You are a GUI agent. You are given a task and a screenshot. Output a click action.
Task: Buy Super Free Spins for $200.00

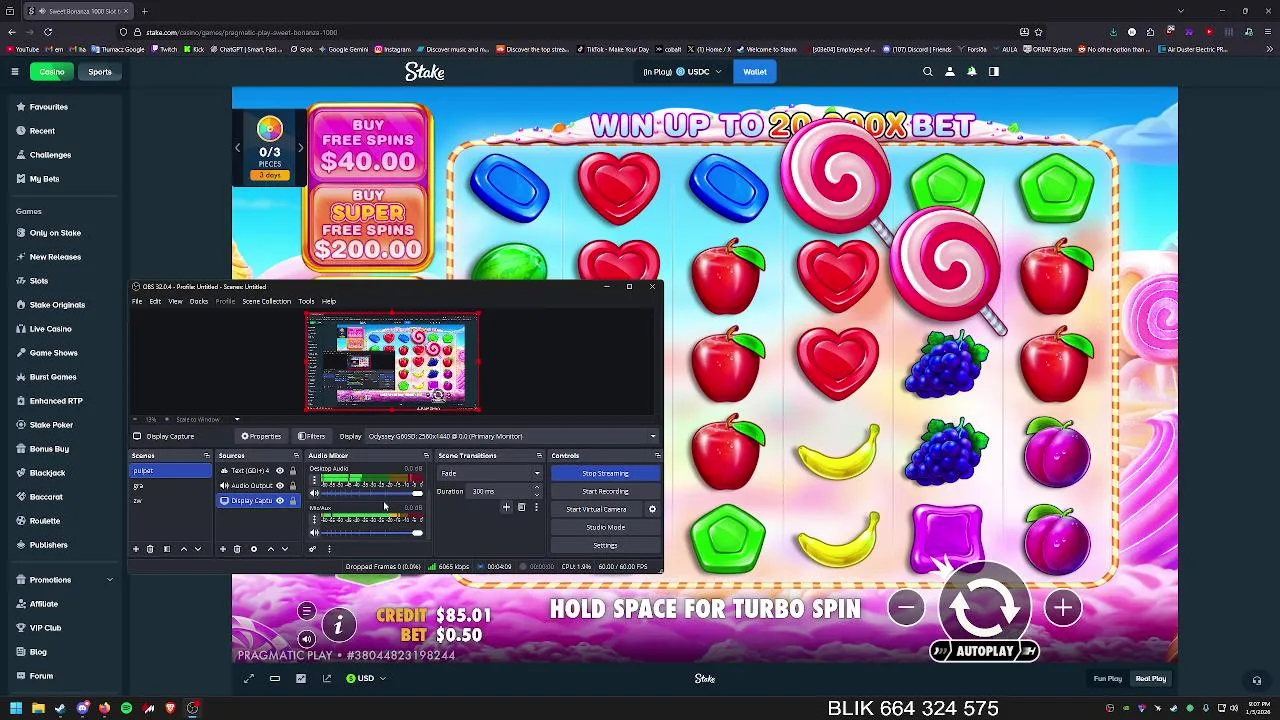click(368, 226)
